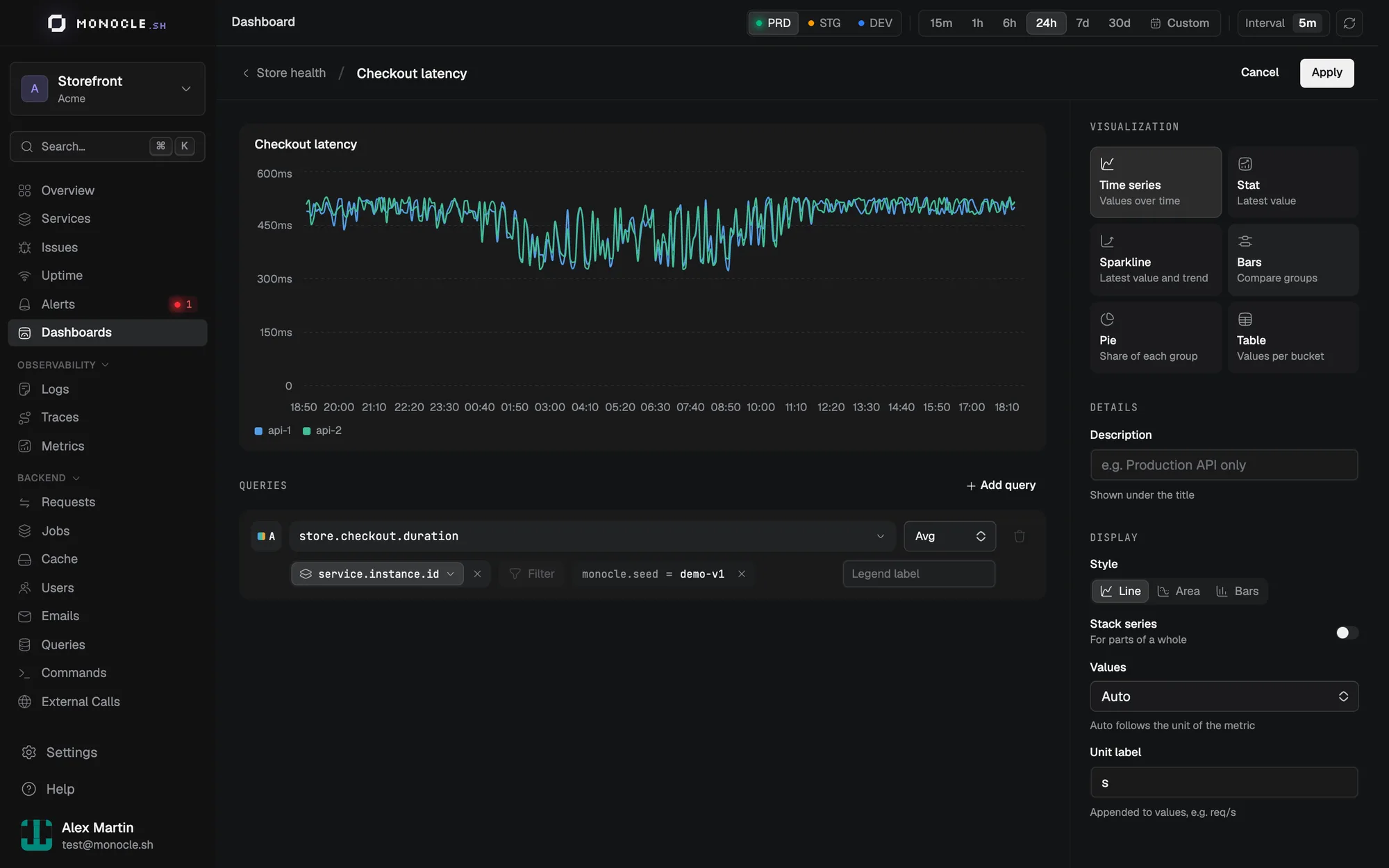The width and height of the screenshot is (1389, 868).
Task: Go to Traces in the sidebar
Action: pos(108,417)
